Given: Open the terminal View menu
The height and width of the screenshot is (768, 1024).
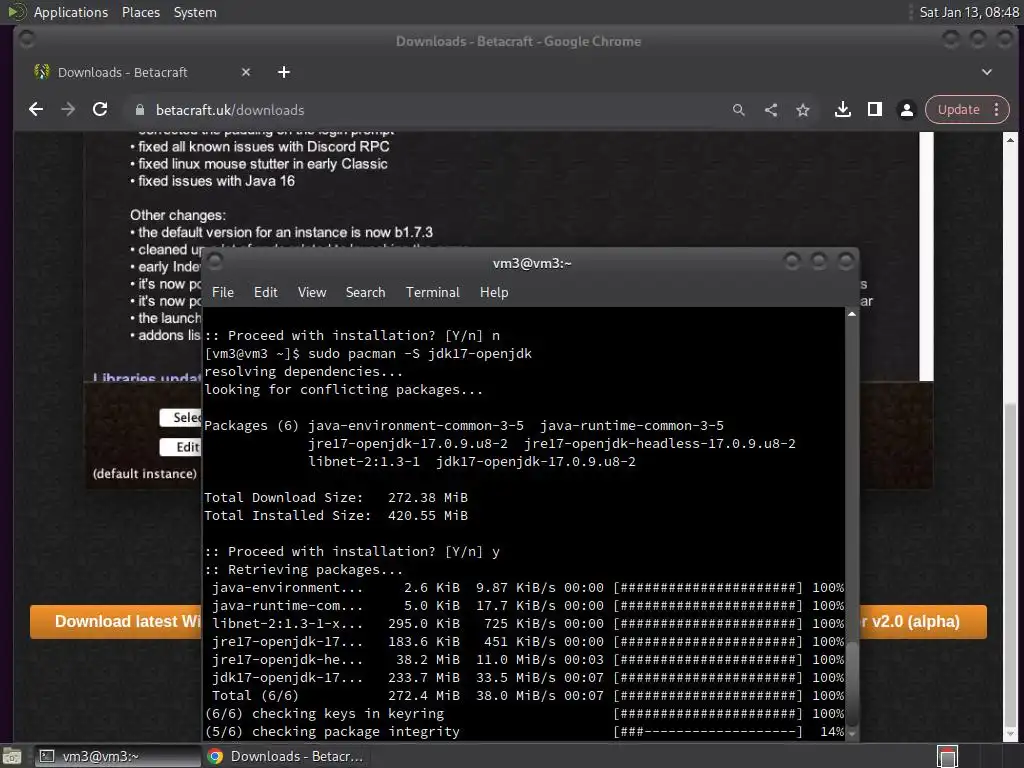Looking at the screenshot, I should [x=312, y=293].
